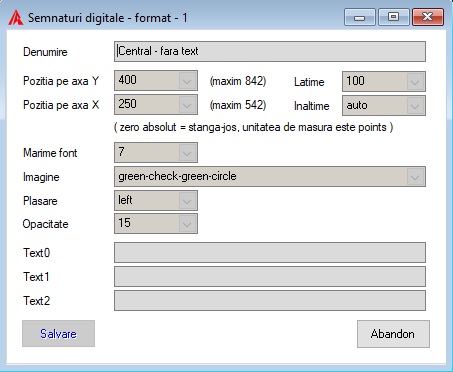Click inside the Text0 input field
This screenshot has width=453, height=372.
pyautogui.click(x=270, y=252)
